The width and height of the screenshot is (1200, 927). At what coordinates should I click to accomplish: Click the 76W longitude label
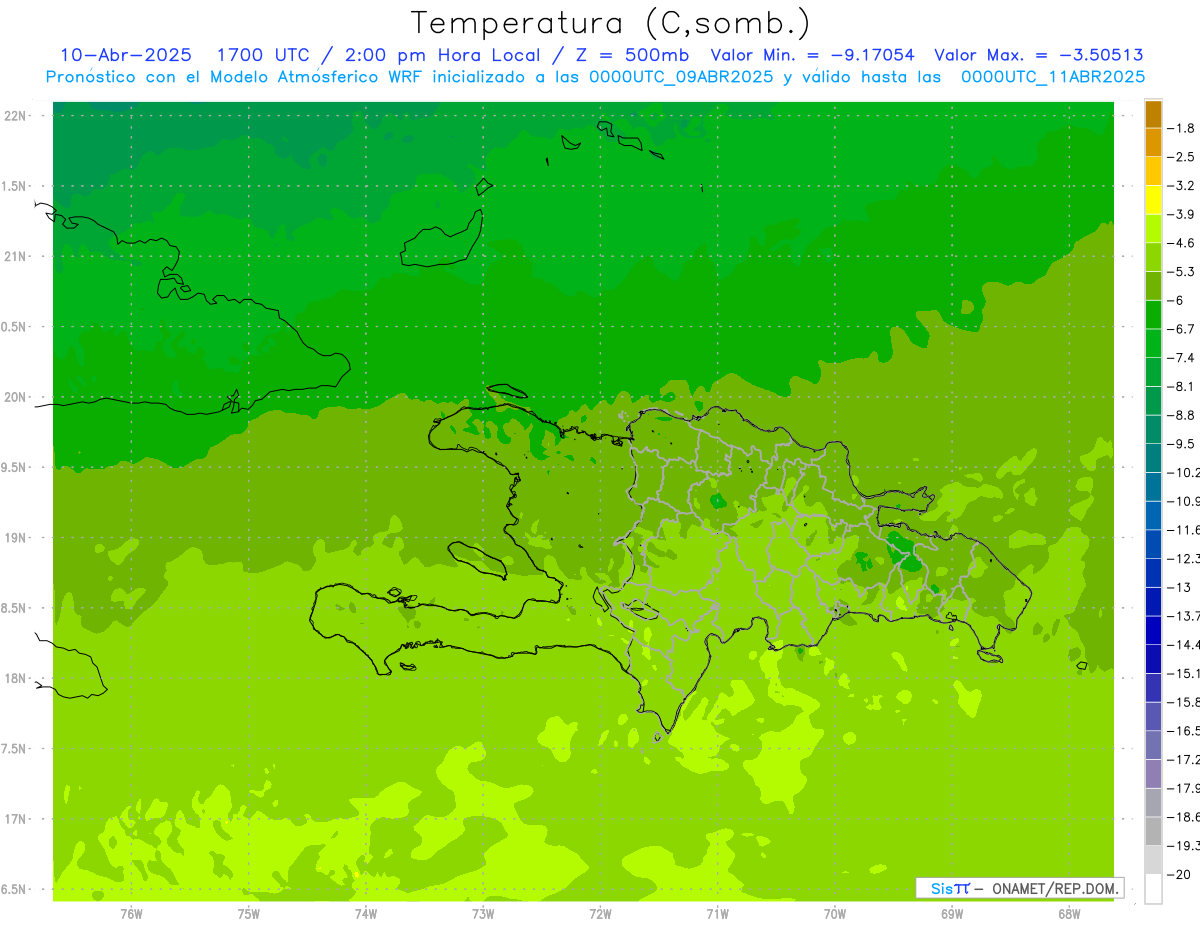(131, 913)
